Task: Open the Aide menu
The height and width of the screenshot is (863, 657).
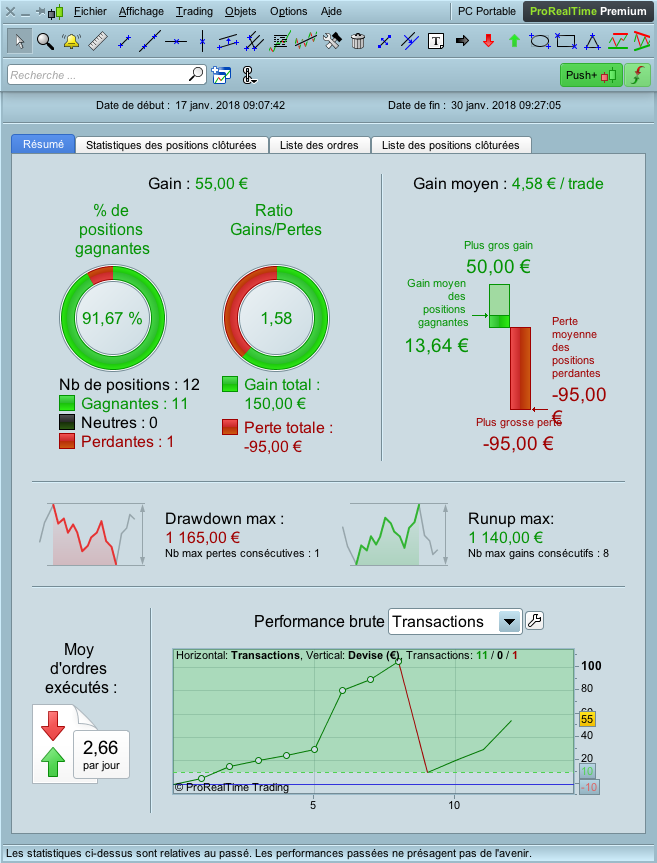Action: coord(331,11)
